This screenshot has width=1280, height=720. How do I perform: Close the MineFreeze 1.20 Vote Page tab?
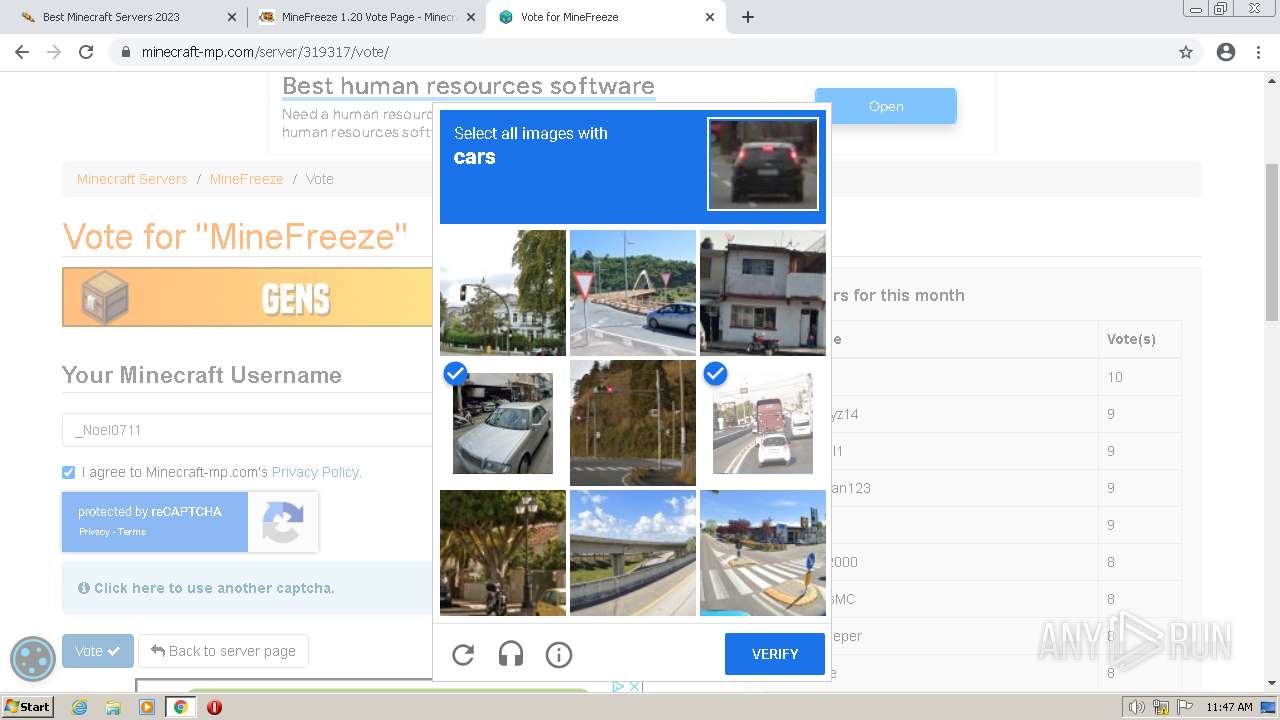pos(471,17)
